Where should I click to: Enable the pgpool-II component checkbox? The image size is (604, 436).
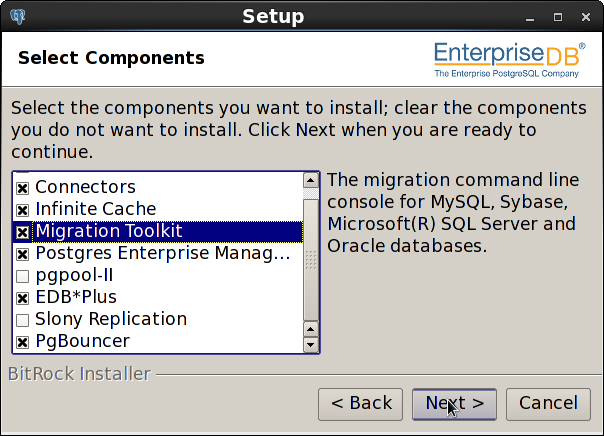[22, 276]
